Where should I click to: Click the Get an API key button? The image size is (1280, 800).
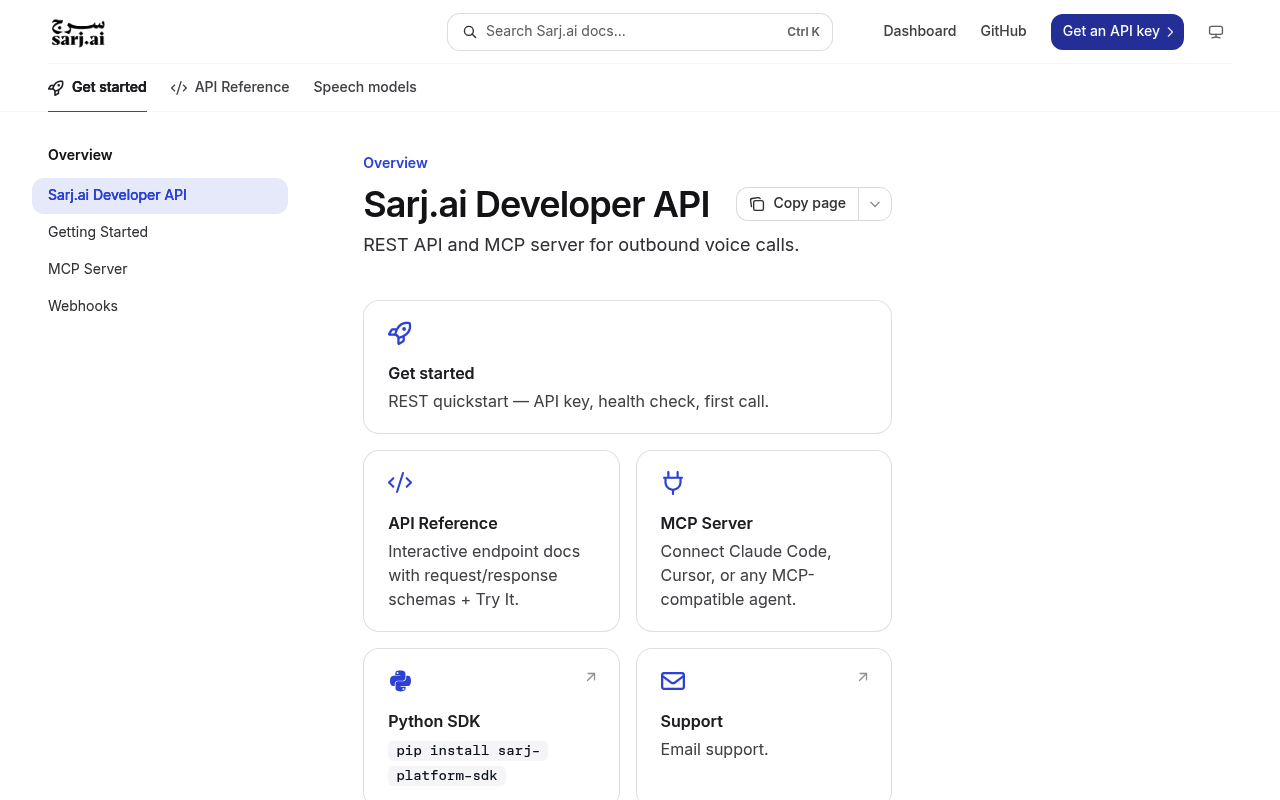tap(1117, 32)
